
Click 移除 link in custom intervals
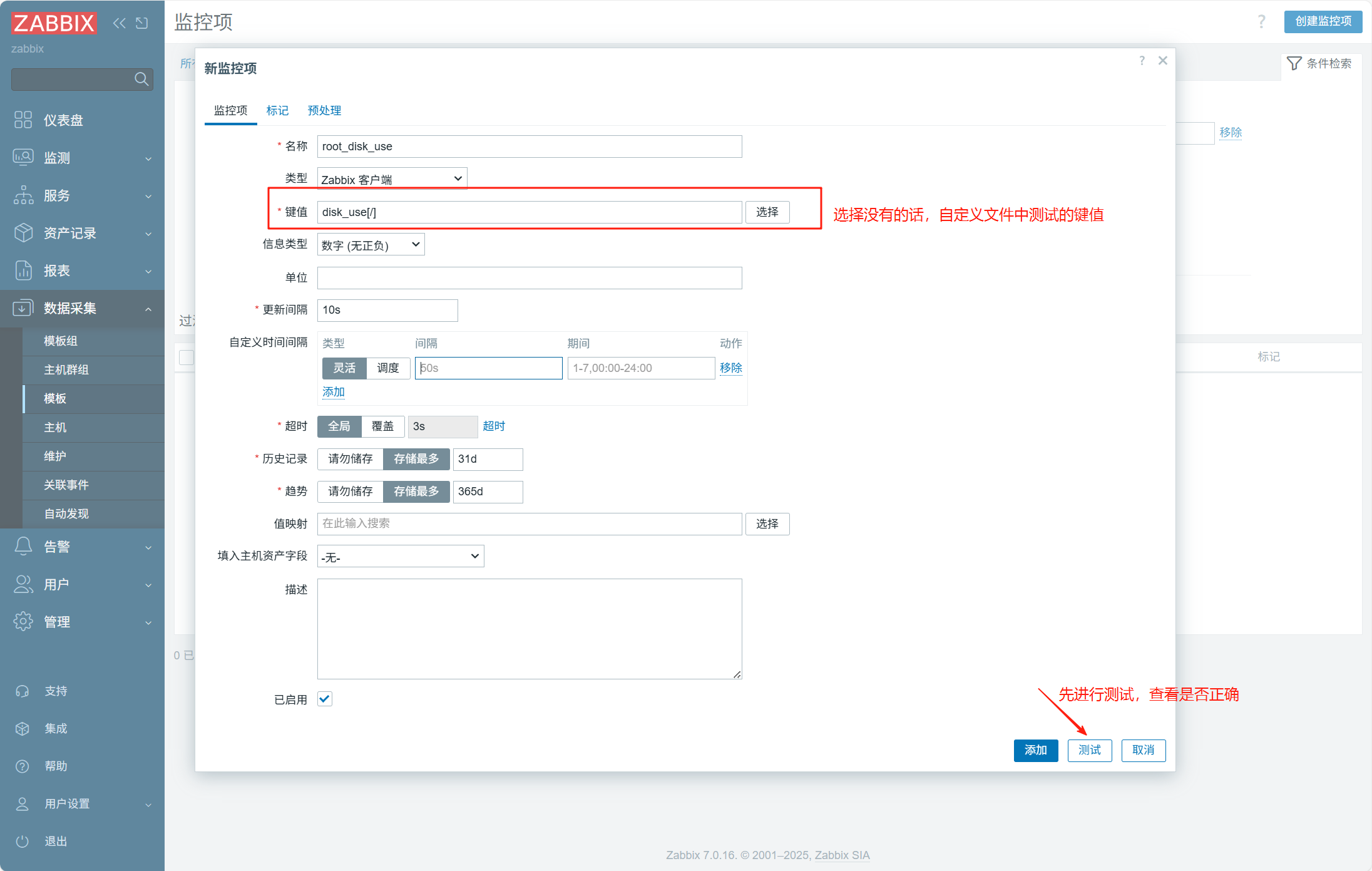click(730, 368)
